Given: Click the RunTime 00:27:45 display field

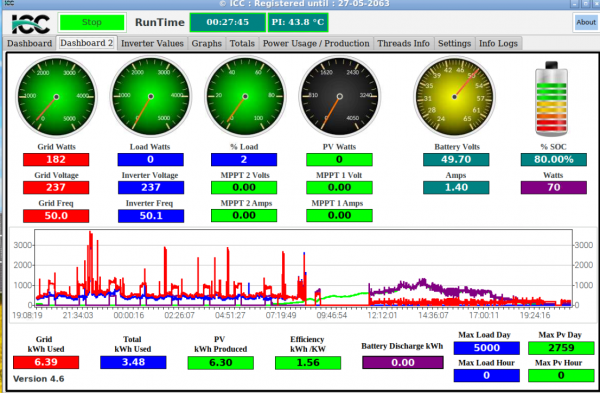Looking at the screenshot, I should [x=228, y=22].
